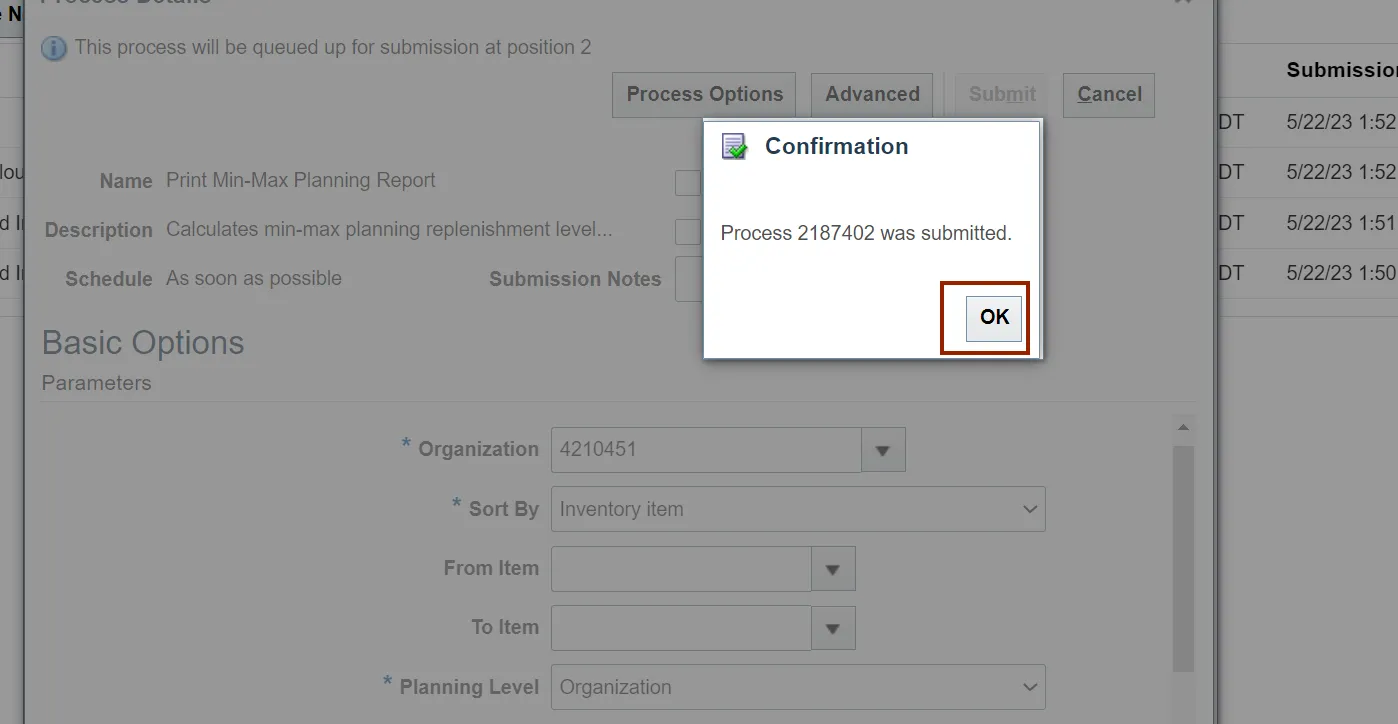This screenshot has width=1398, height=724.
Task: Click into the From Item text field
Action: point(680,569)
